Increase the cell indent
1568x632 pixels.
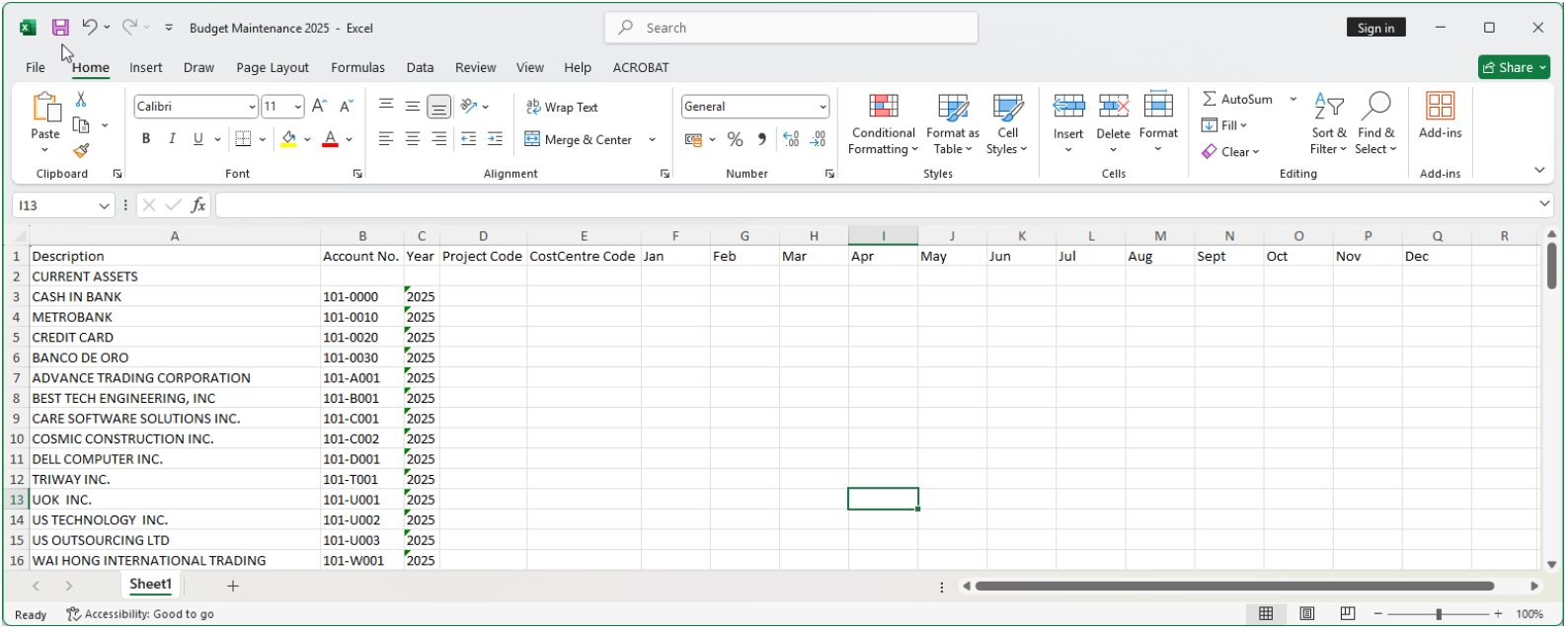click(495, 139)
